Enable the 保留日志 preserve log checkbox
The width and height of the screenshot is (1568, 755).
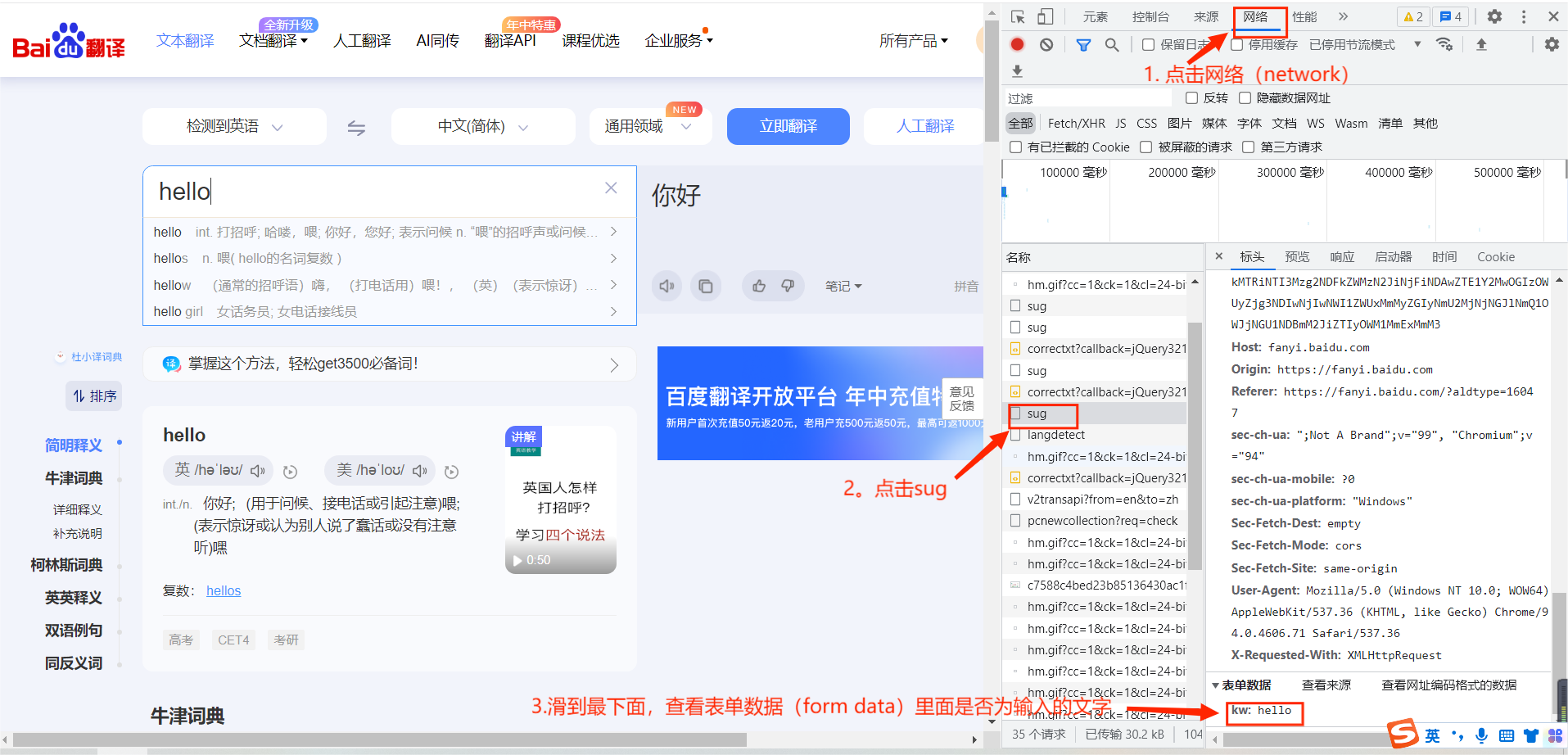(1149, 45)
